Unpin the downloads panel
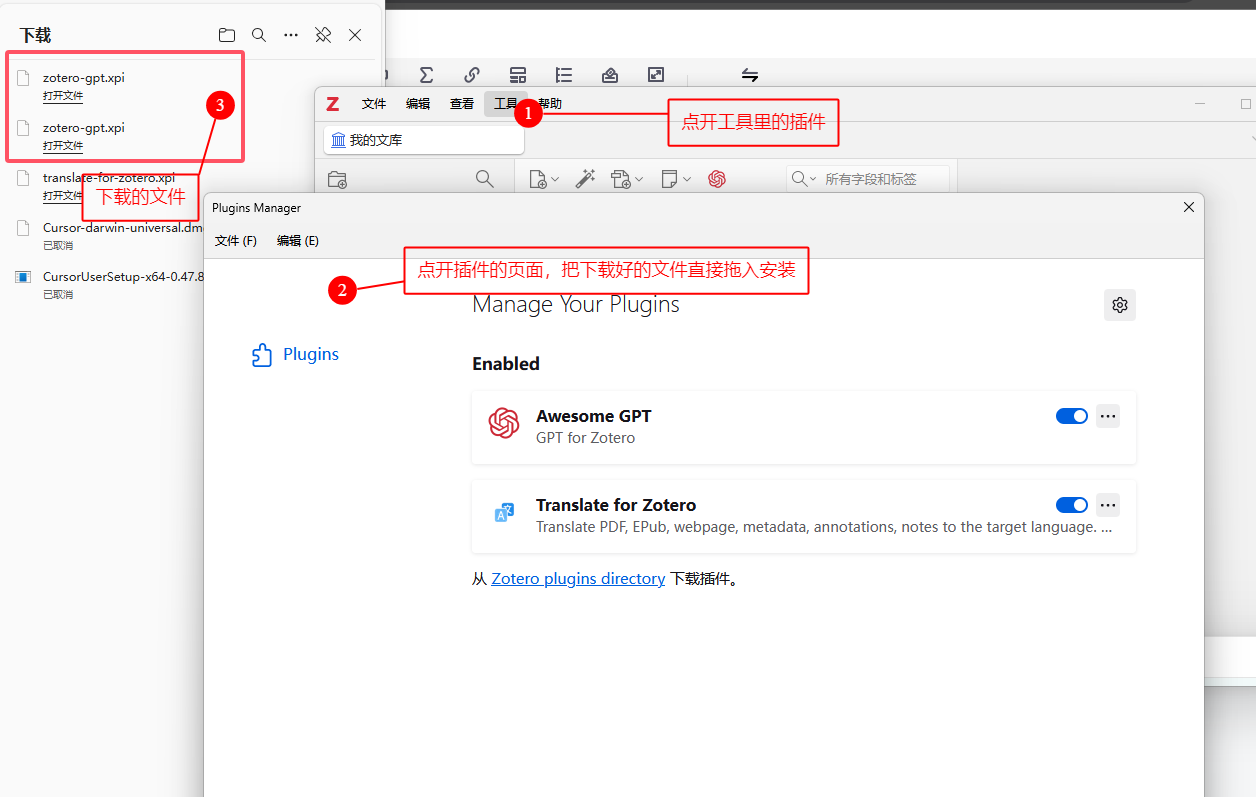Viewport: 1256px width, 797px height. coord(322,34)
